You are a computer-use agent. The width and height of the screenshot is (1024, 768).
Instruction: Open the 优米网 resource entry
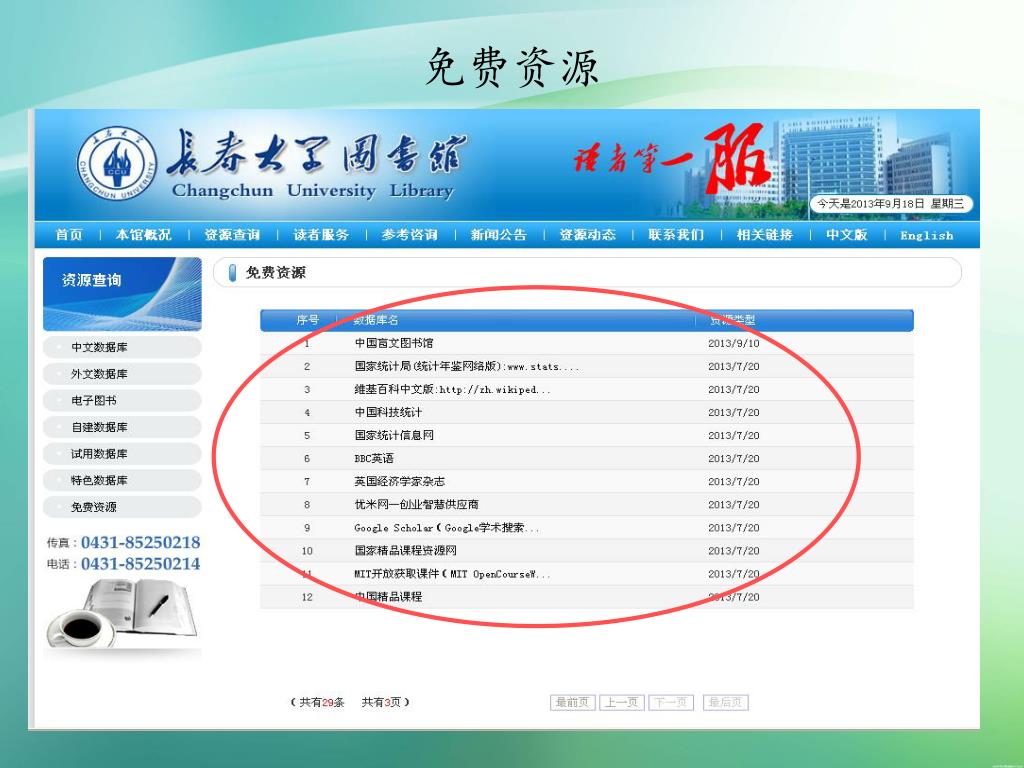[417, 505]
